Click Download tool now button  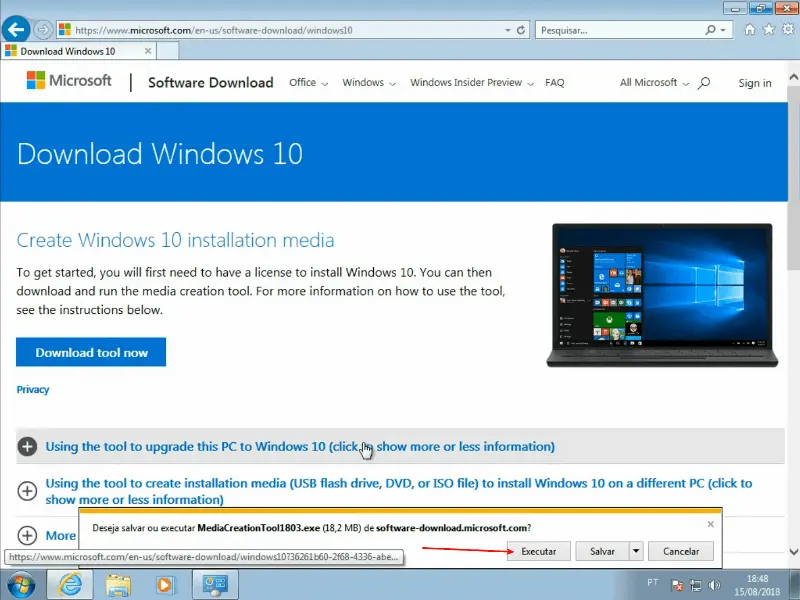click(x=91, y=352)
